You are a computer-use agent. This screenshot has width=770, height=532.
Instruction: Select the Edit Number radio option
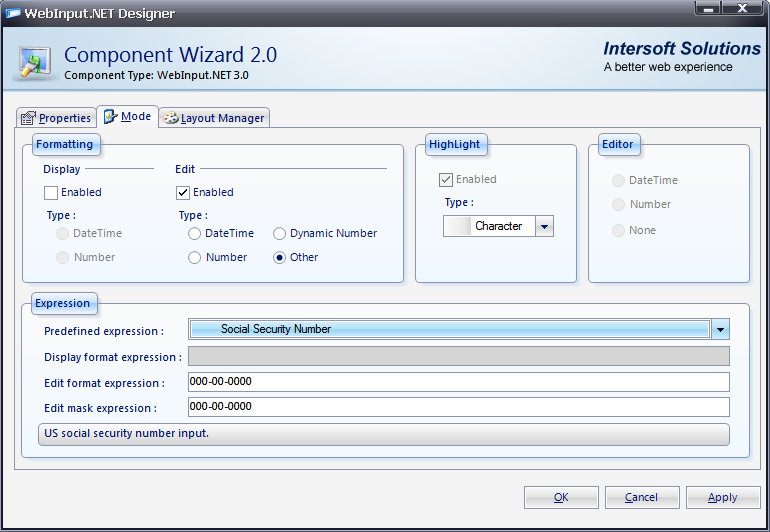[x=194, y=258]
